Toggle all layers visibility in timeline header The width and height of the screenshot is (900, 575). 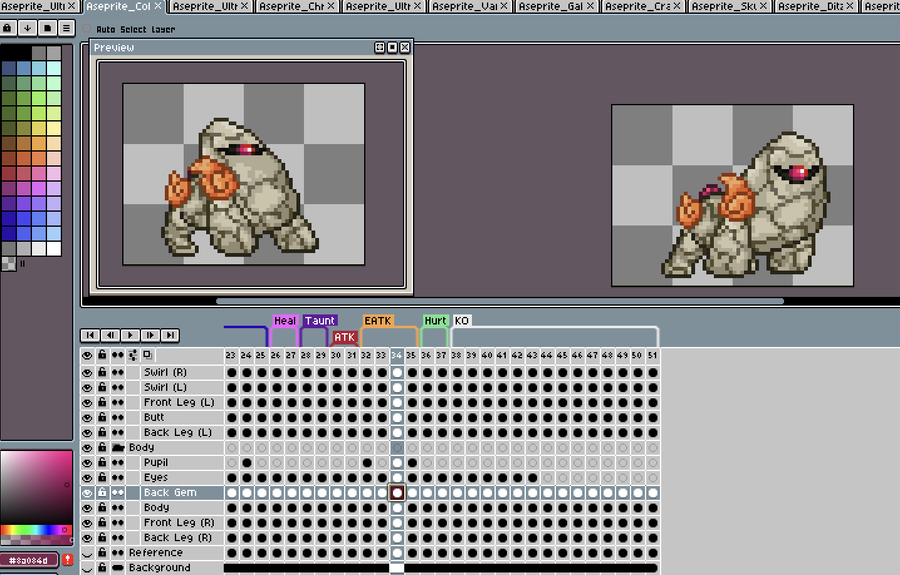tap(87, 355)
